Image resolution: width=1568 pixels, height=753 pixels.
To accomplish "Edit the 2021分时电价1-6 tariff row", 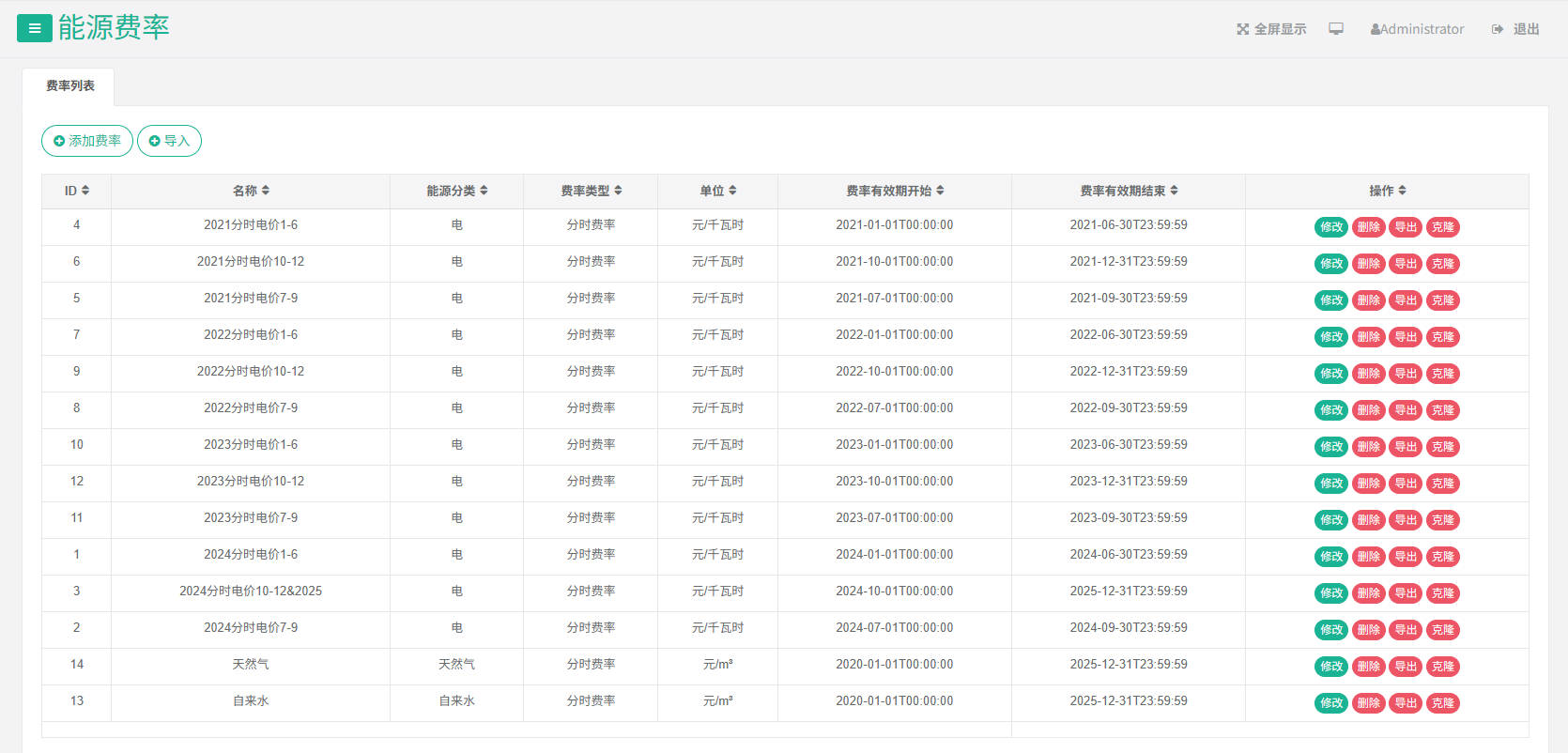I will [1330, 226].
